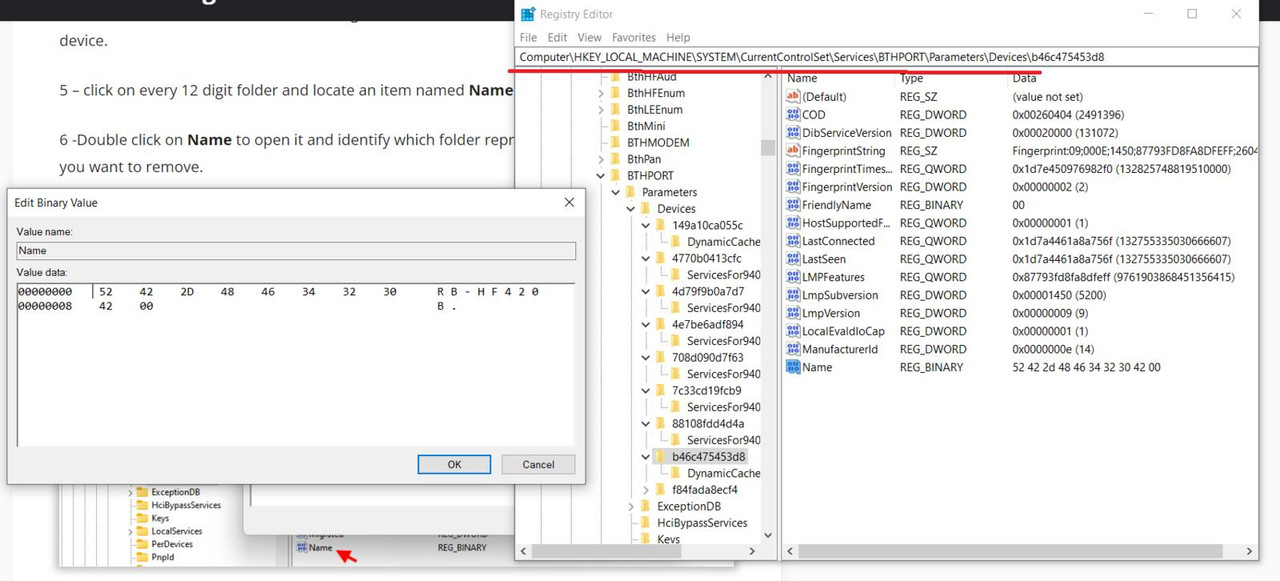Screen dimensions: 1280x581
Task: Click data cell 0x00260404 (2491396)
Action: (x=1068, y=115)
